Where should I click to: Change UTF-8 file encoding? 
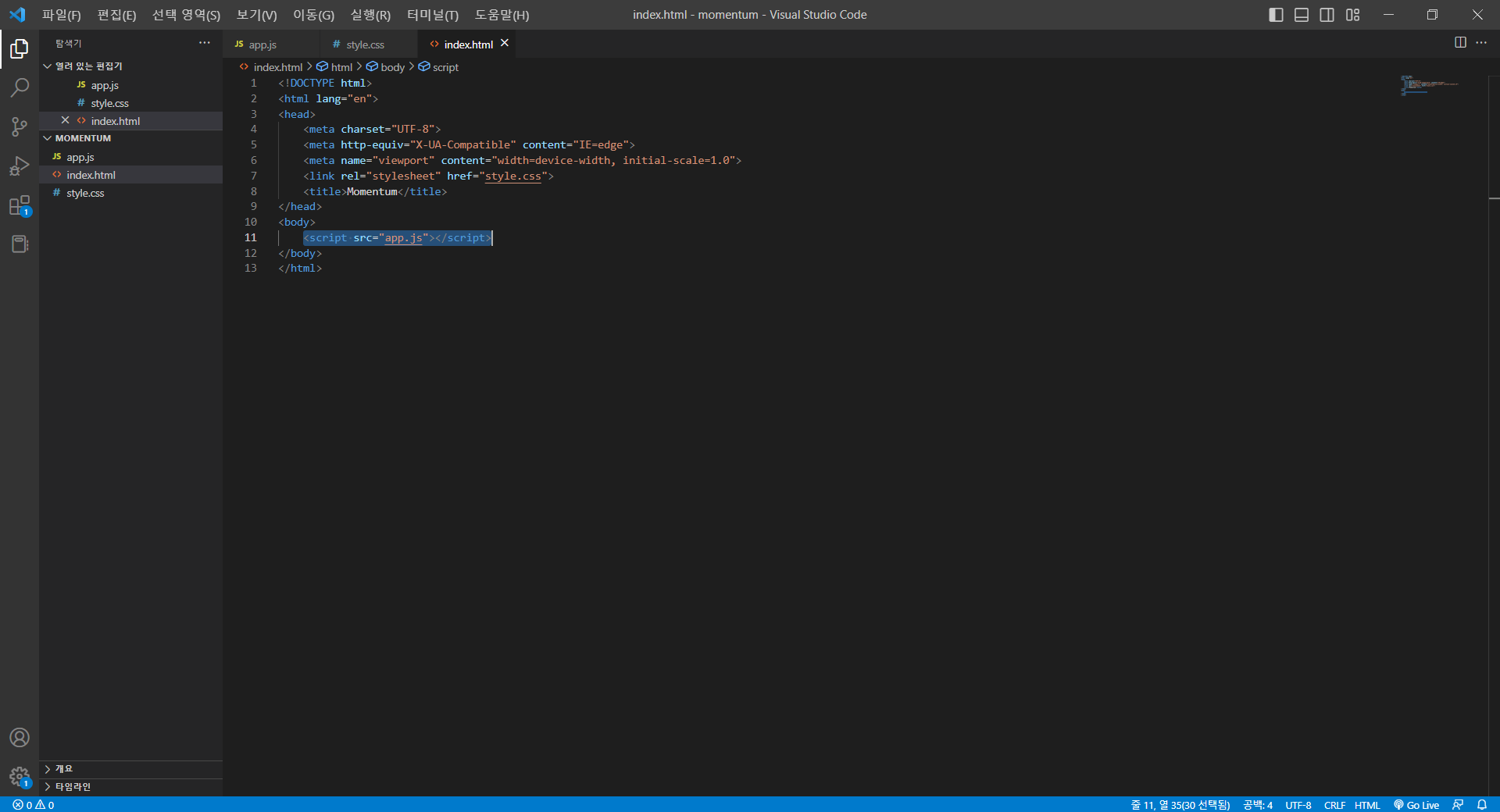pos(1298,805)
